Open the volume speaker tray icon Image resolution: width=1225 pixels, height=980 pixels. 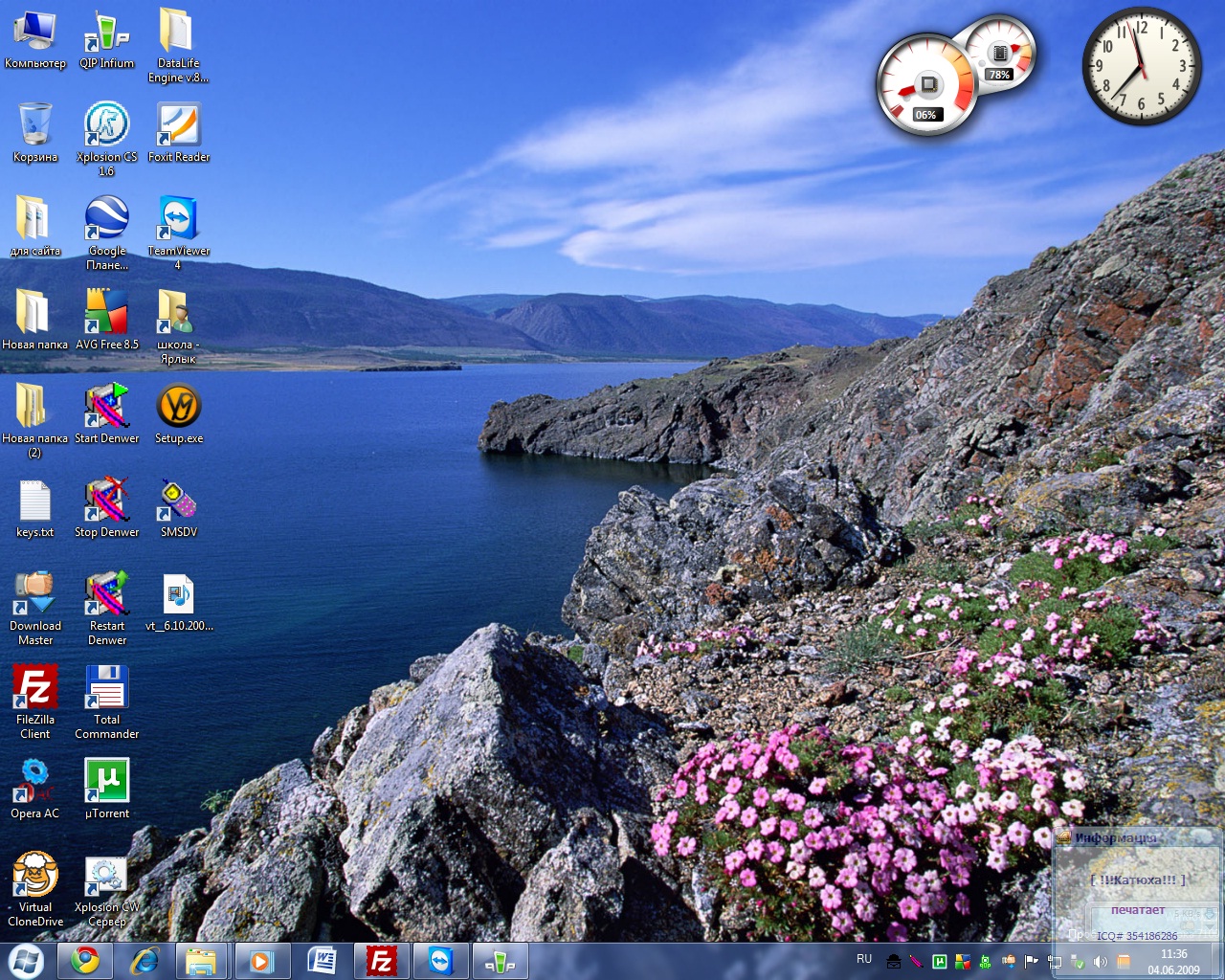coord(1100,962)
